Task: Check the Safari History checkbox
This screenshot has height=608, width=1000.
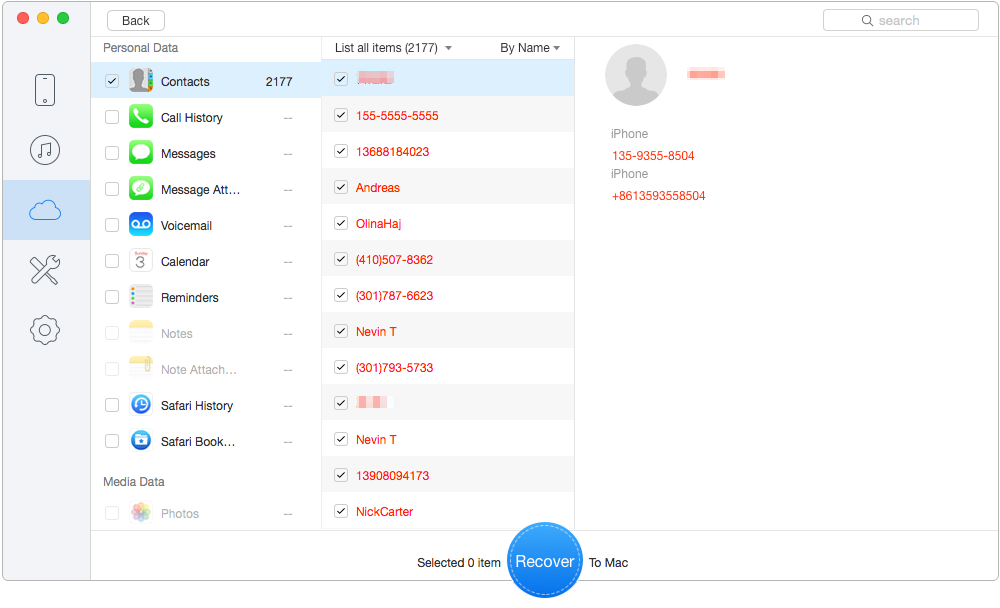Action: pyautogui.click(x=112, y=405)
